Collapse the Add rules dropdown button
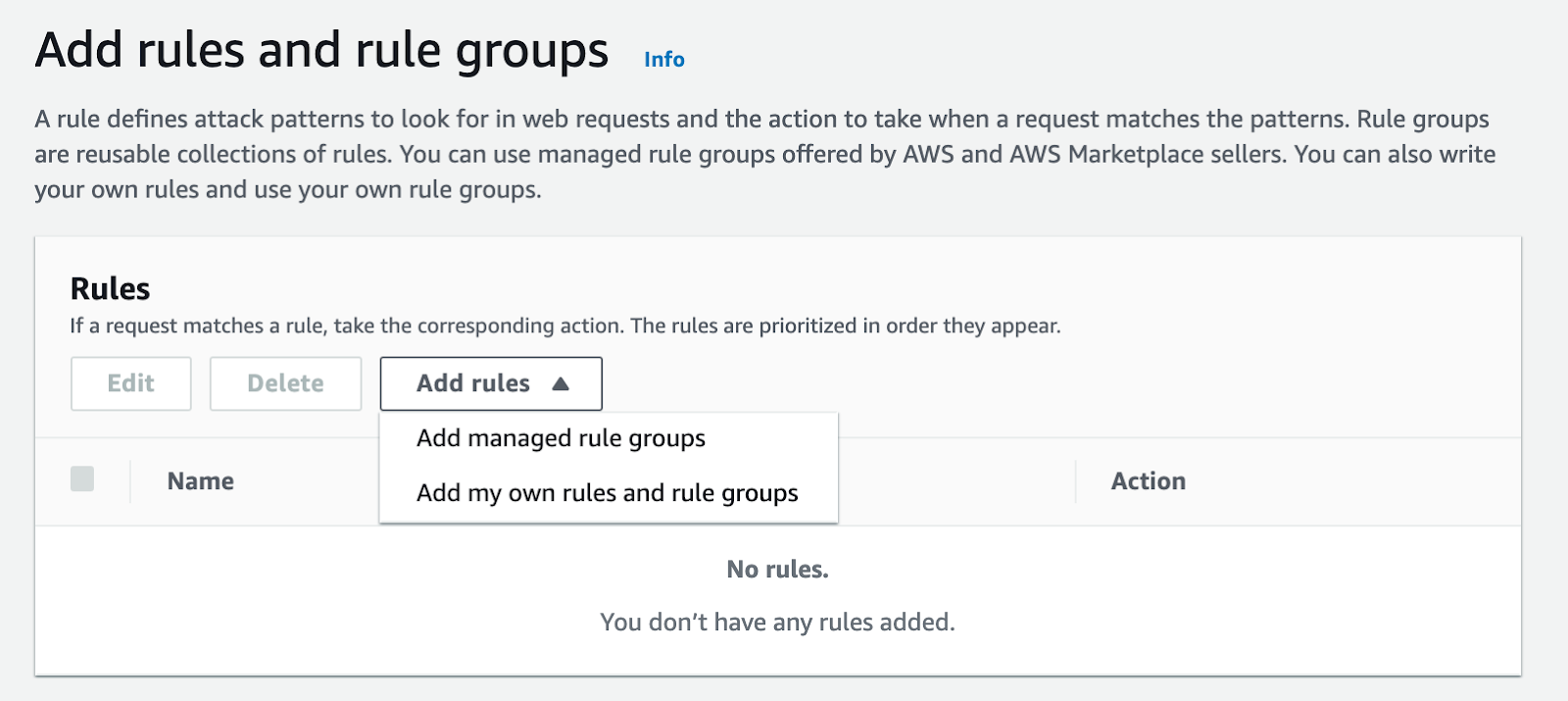This screenshot has width=1568, height=701. 491,383
